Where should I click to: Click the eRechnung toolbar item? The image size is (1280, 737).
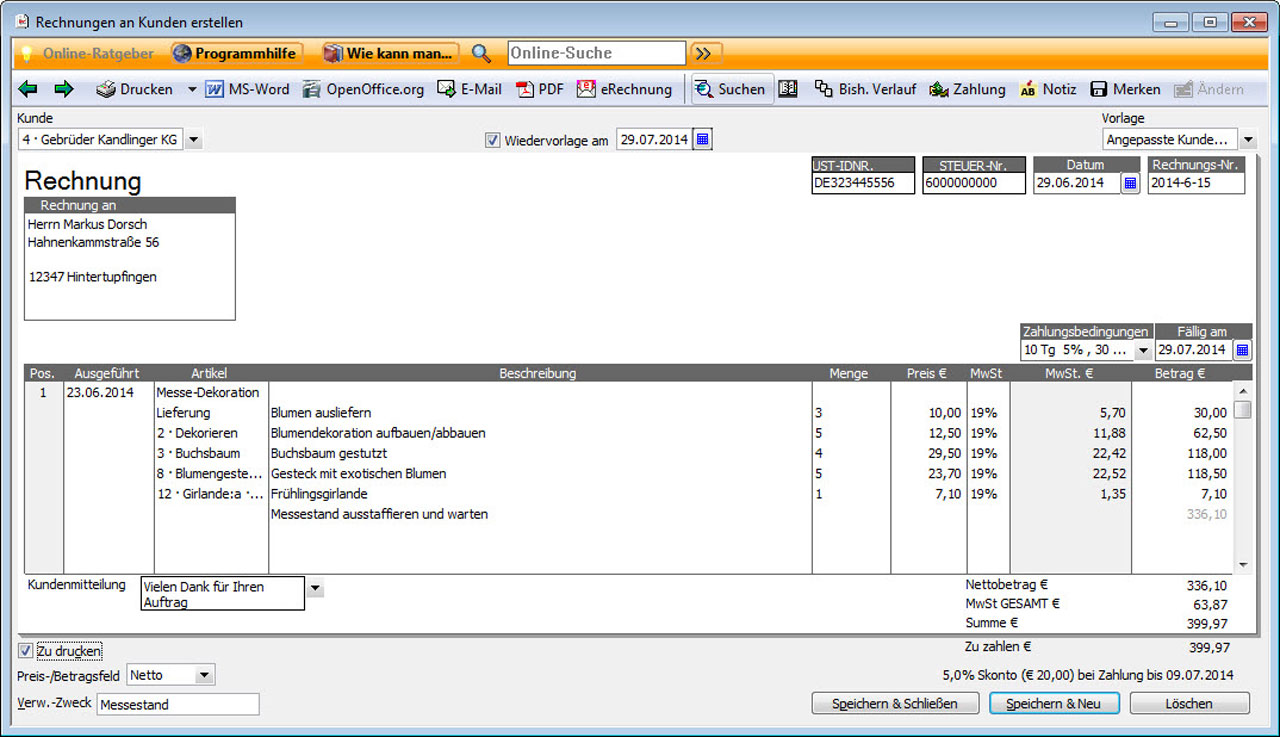(624, 89)
